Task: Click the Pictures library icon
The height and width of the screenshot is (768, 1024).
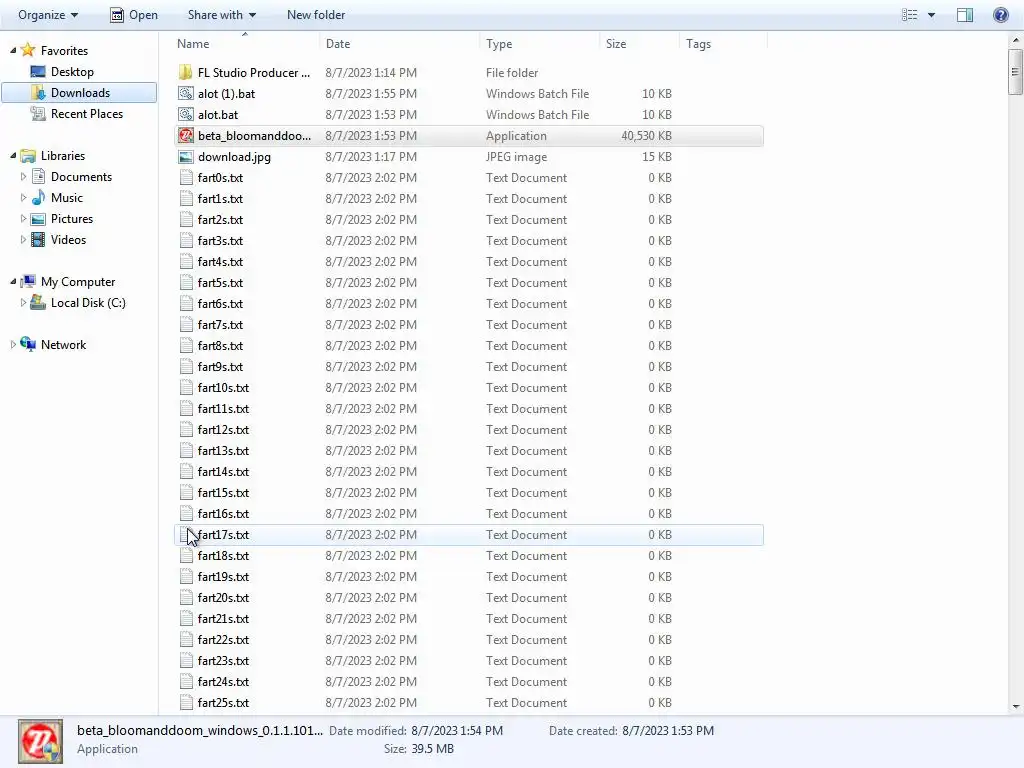Action: tap(39, 219)
